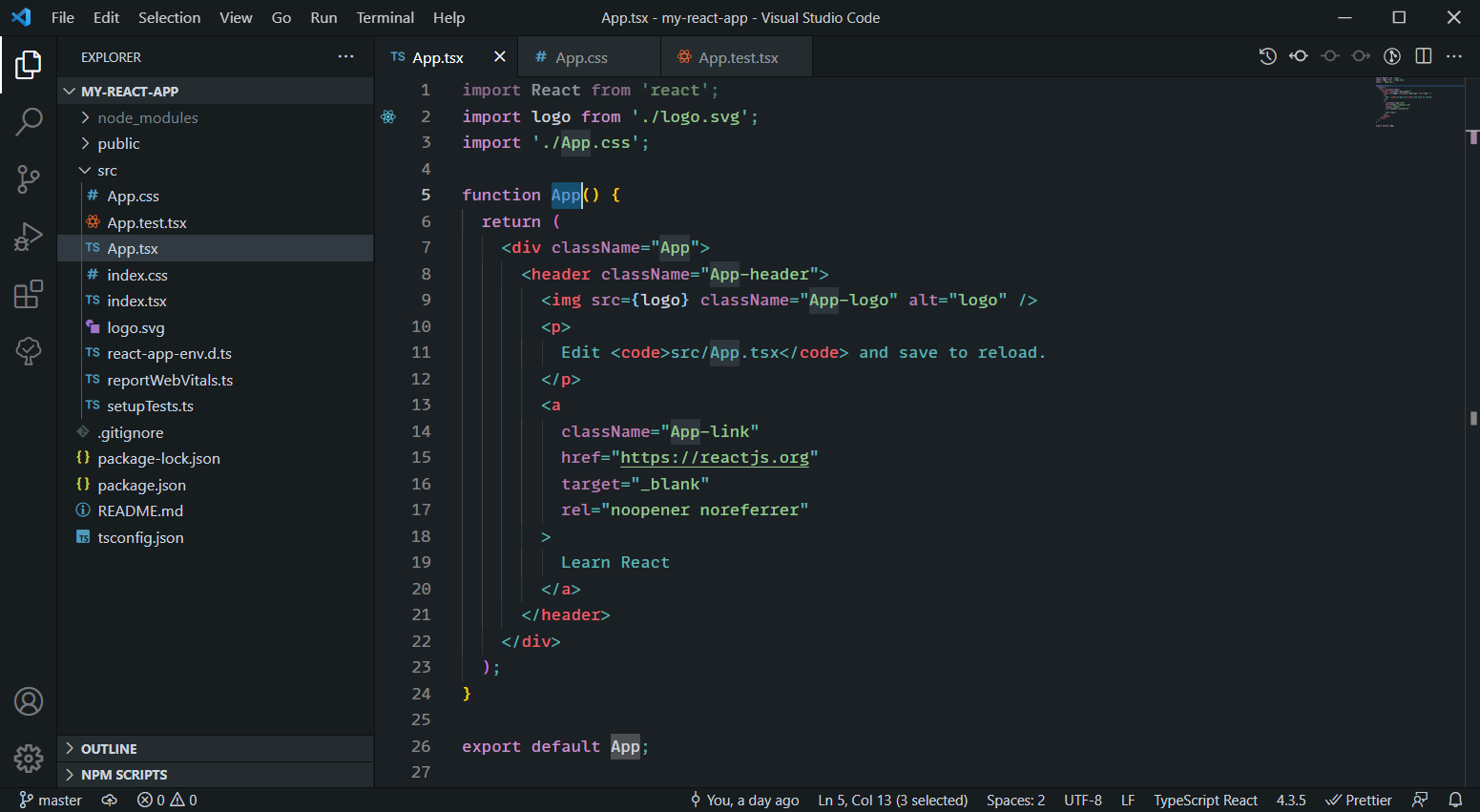Open the Go menu

pos(281,17)
